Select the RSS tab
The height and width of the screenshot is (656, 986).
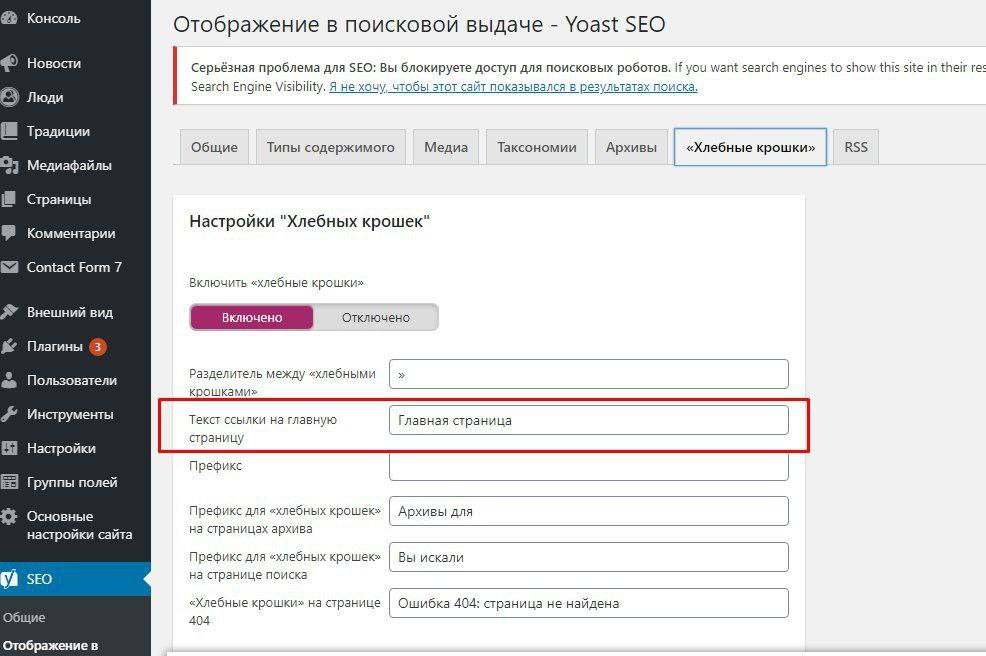pyautogui.click(x=856, y=147)
